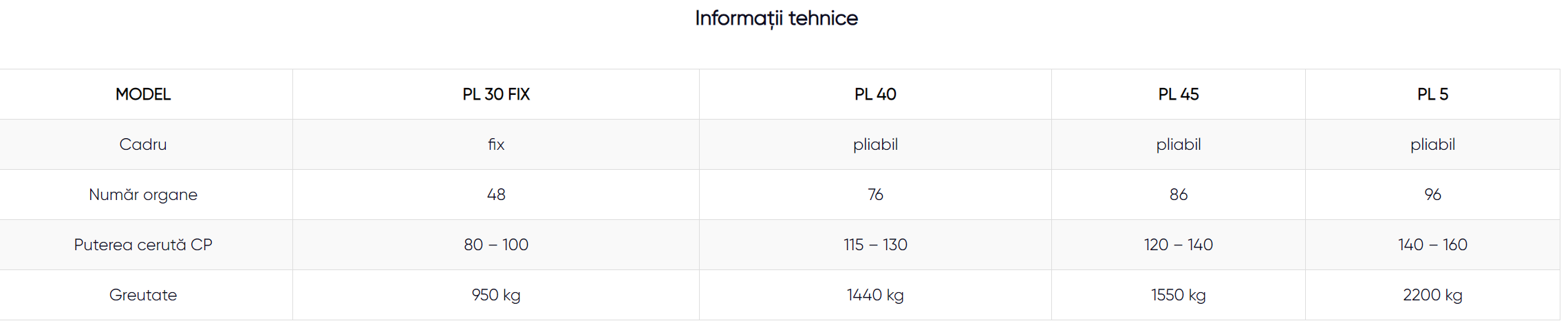Click the 'fix' frame value cell

coord(496,144)
